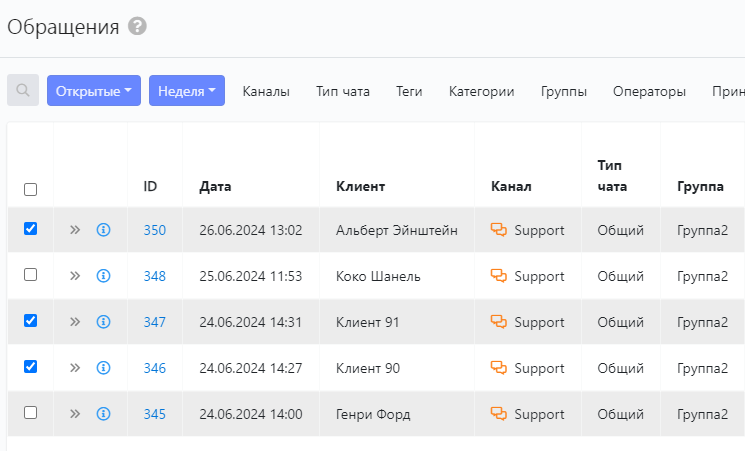Open the Тип чата filter
This screenshot has height=451, width=745.
click(x=343, y=91)
